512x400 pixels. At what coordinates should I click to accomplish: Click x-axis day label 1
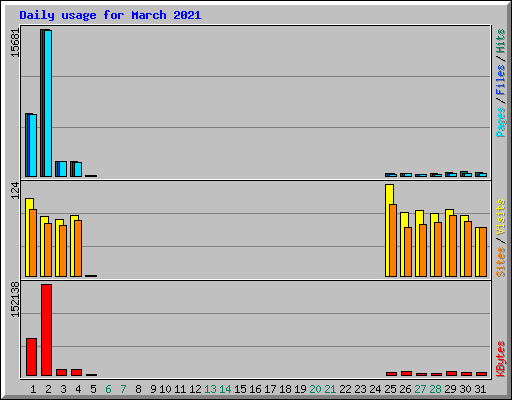tap(33, 389)
